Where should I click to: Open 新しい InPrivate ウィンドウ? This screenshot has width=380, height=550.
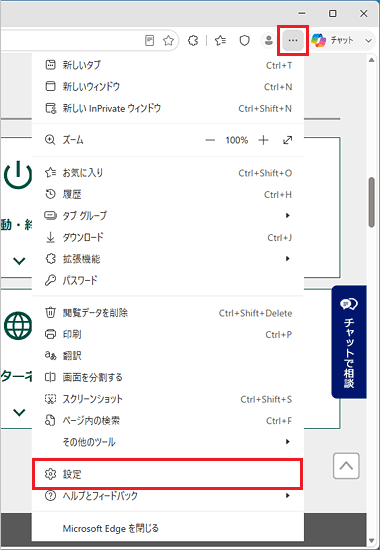tap(168, 108)
